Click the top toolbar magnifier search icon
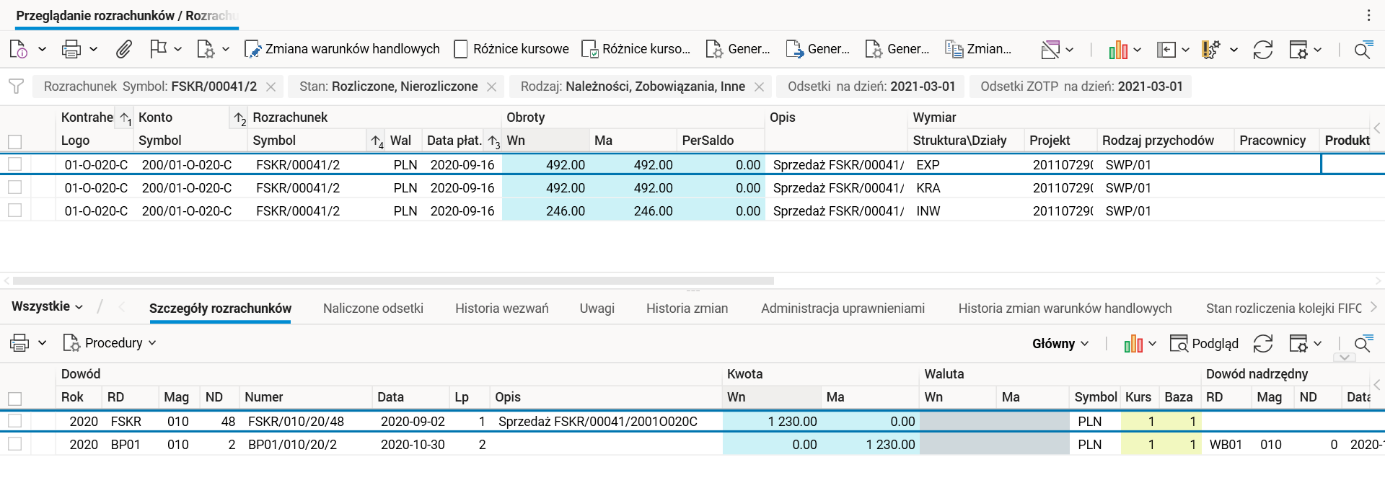 [1363, 49]
